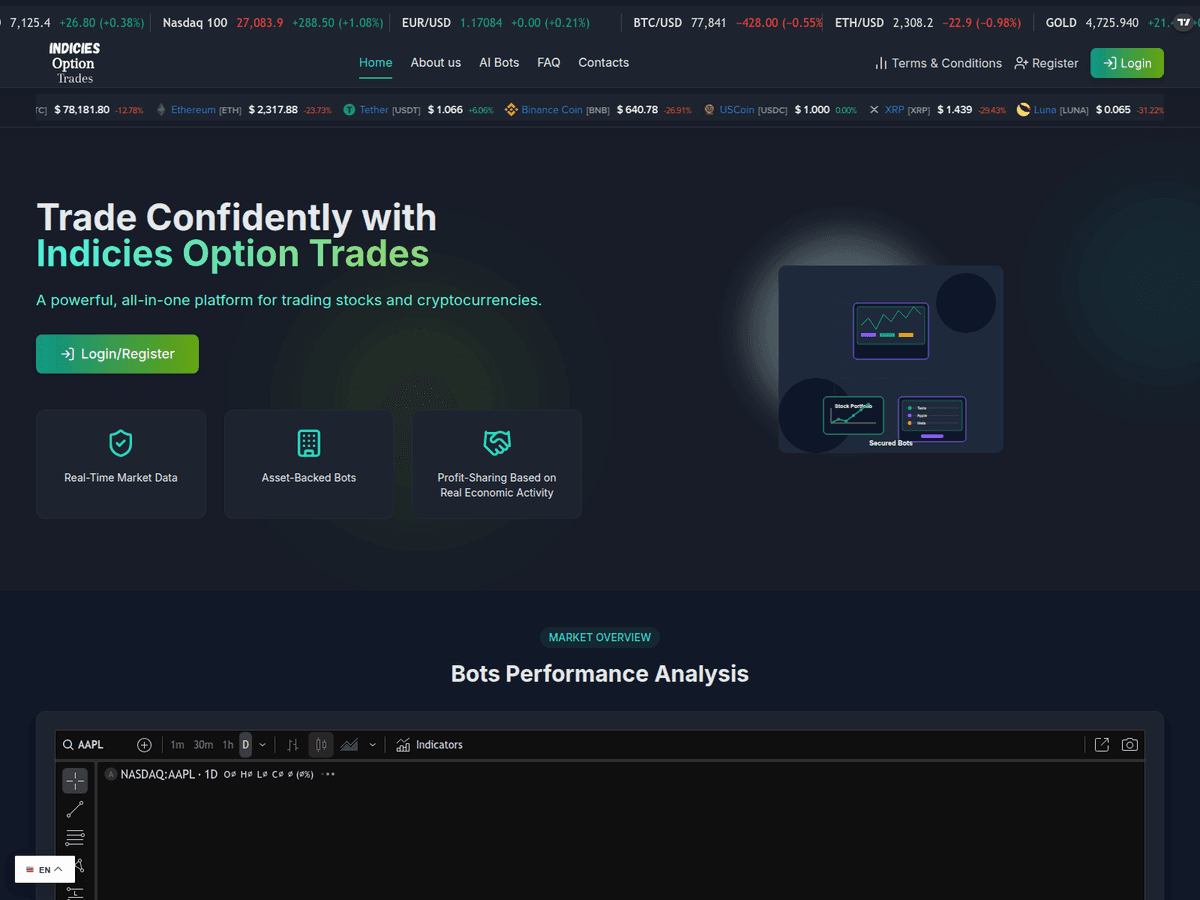Take a chart snapshot with the camera icon

click(x=1130, y=745)
